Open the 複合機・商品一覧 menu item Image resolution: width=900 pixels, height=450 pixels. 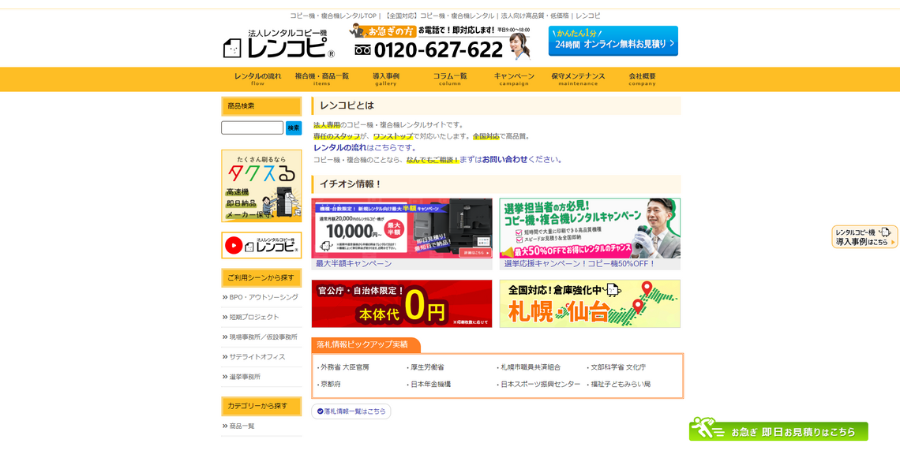321,78
